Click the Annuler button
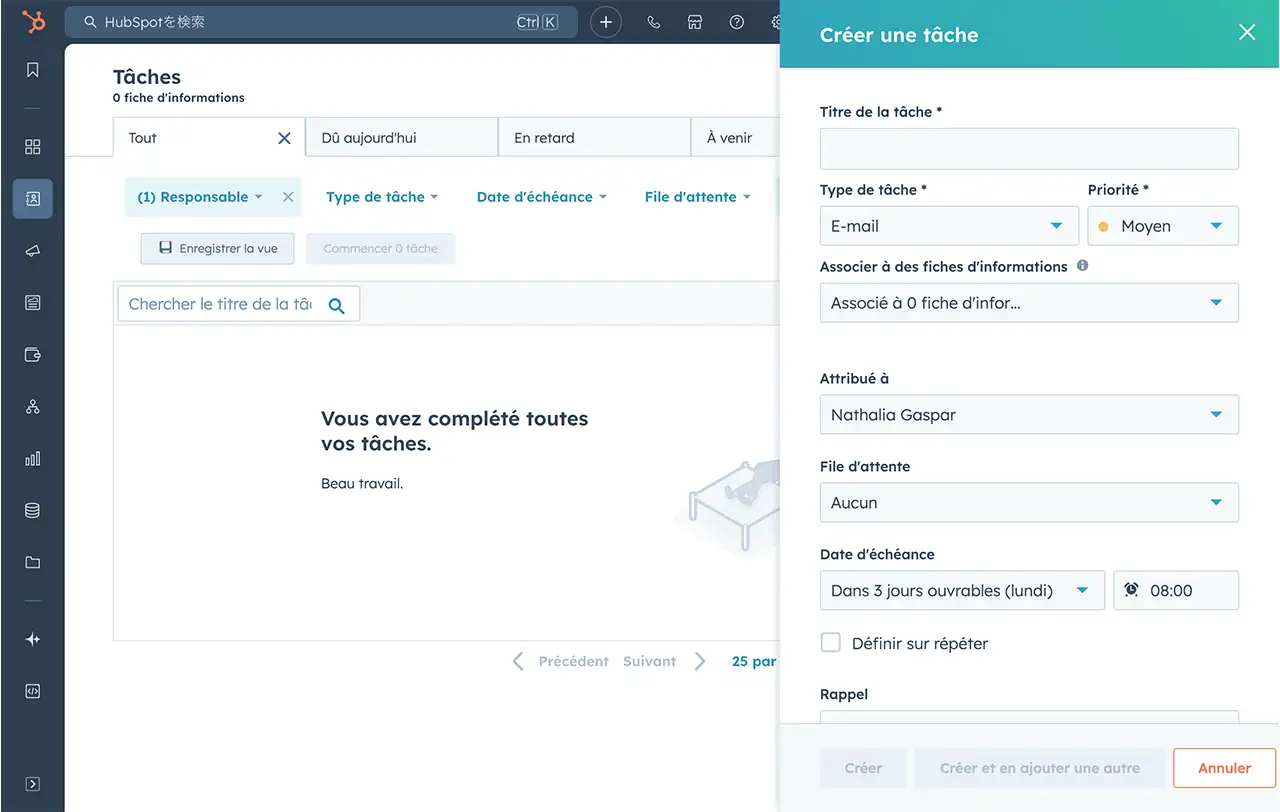Viewport: 1280px width, 812px height. pyautogui.click(x=1224, y=768)
